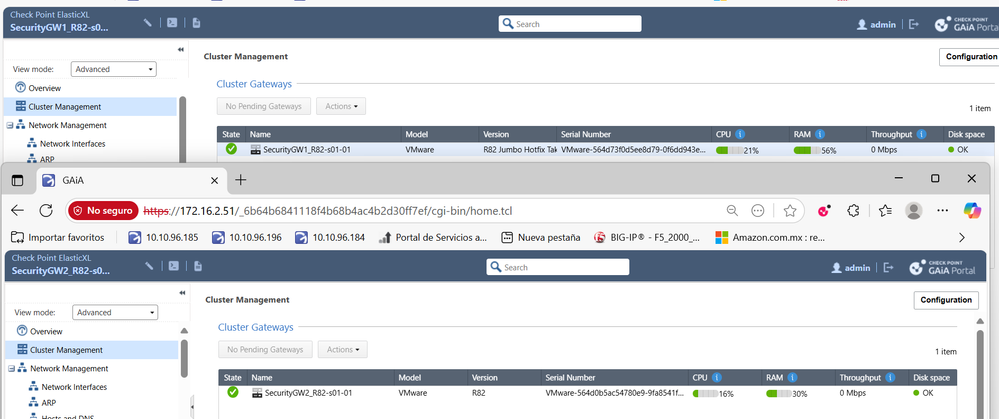Click the Configuration button in SecurityGW2 portal

(946, 300)
